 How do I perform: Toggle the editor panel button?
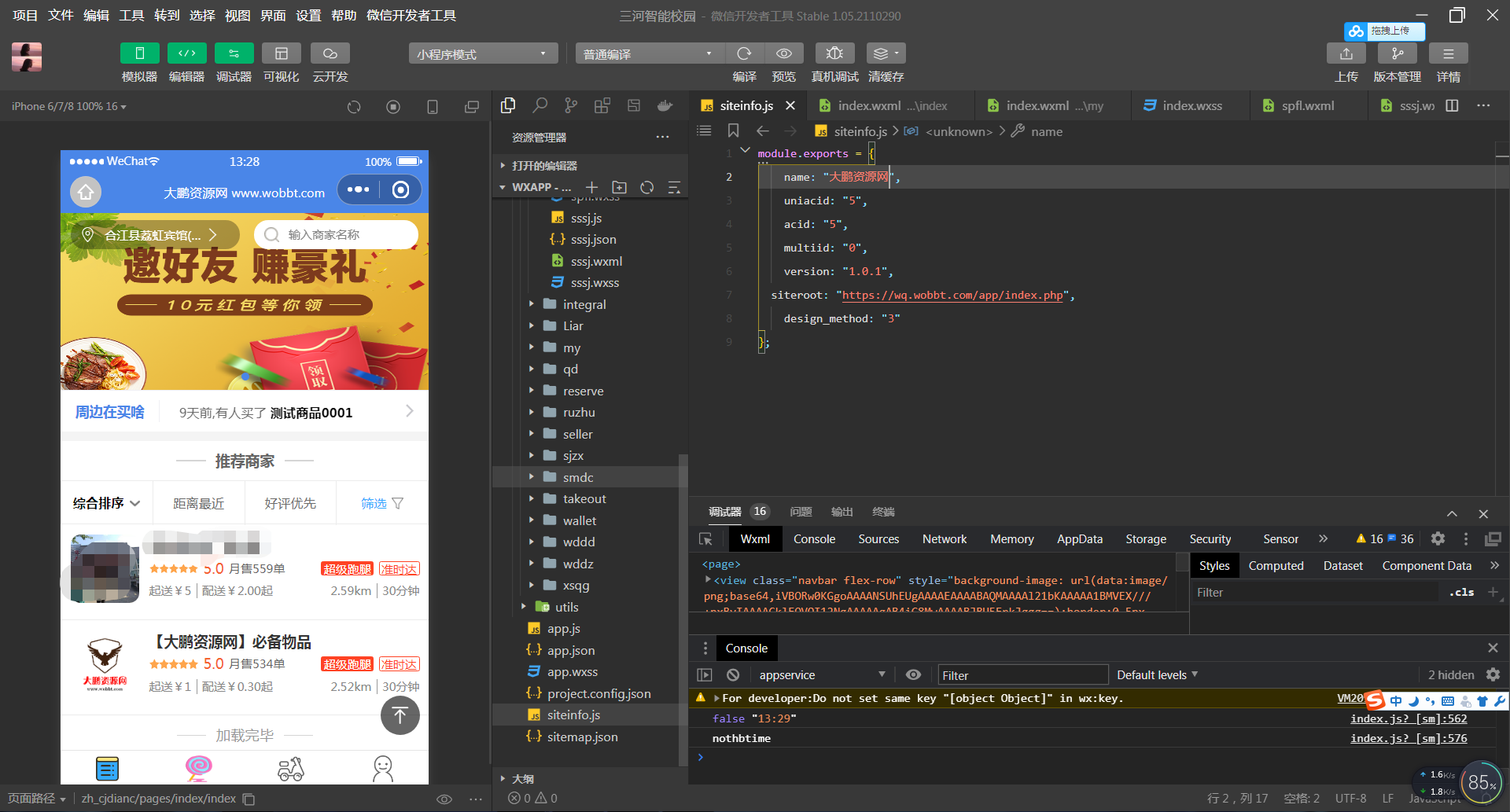186,53
